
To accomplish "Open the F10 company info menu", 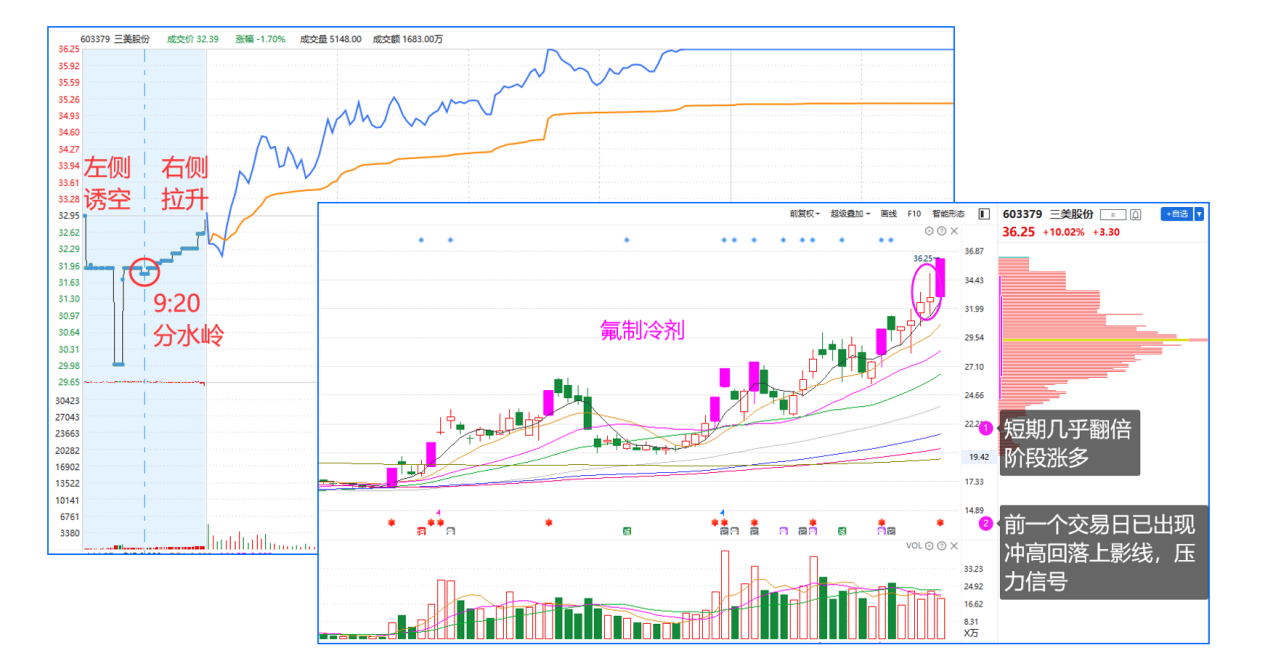I will point(914,214).
